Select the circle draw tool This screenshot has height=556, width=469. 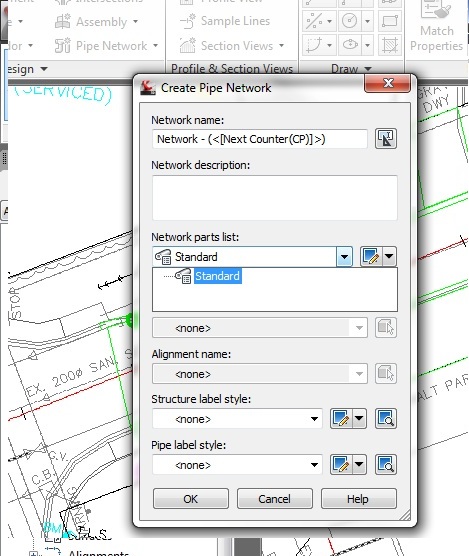point(350,21)
